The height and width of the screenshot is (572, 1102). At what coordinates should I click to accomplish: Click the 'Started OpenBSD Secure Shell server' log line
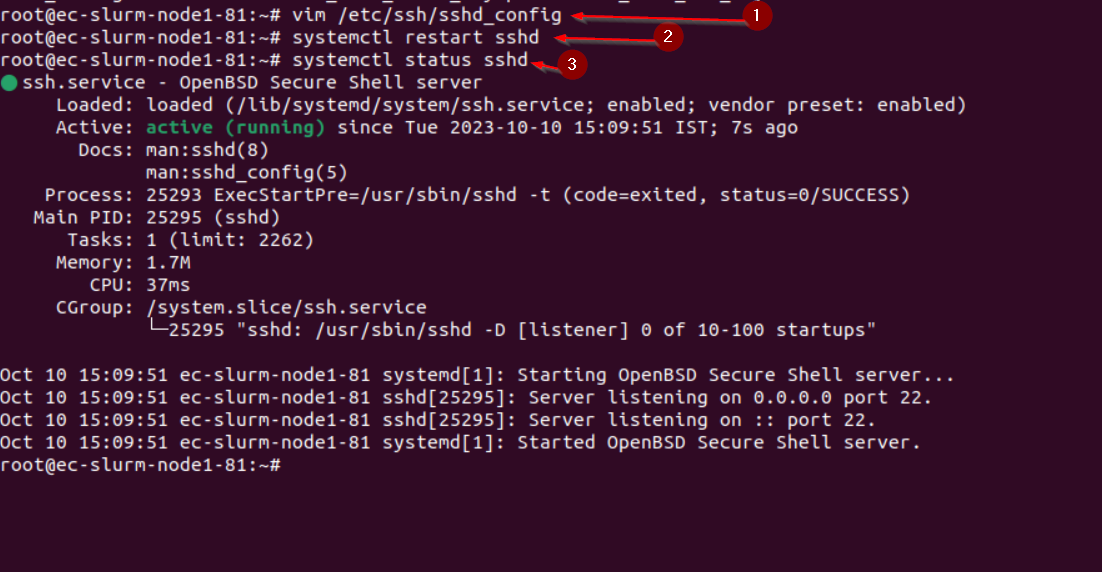coord(460,442)
